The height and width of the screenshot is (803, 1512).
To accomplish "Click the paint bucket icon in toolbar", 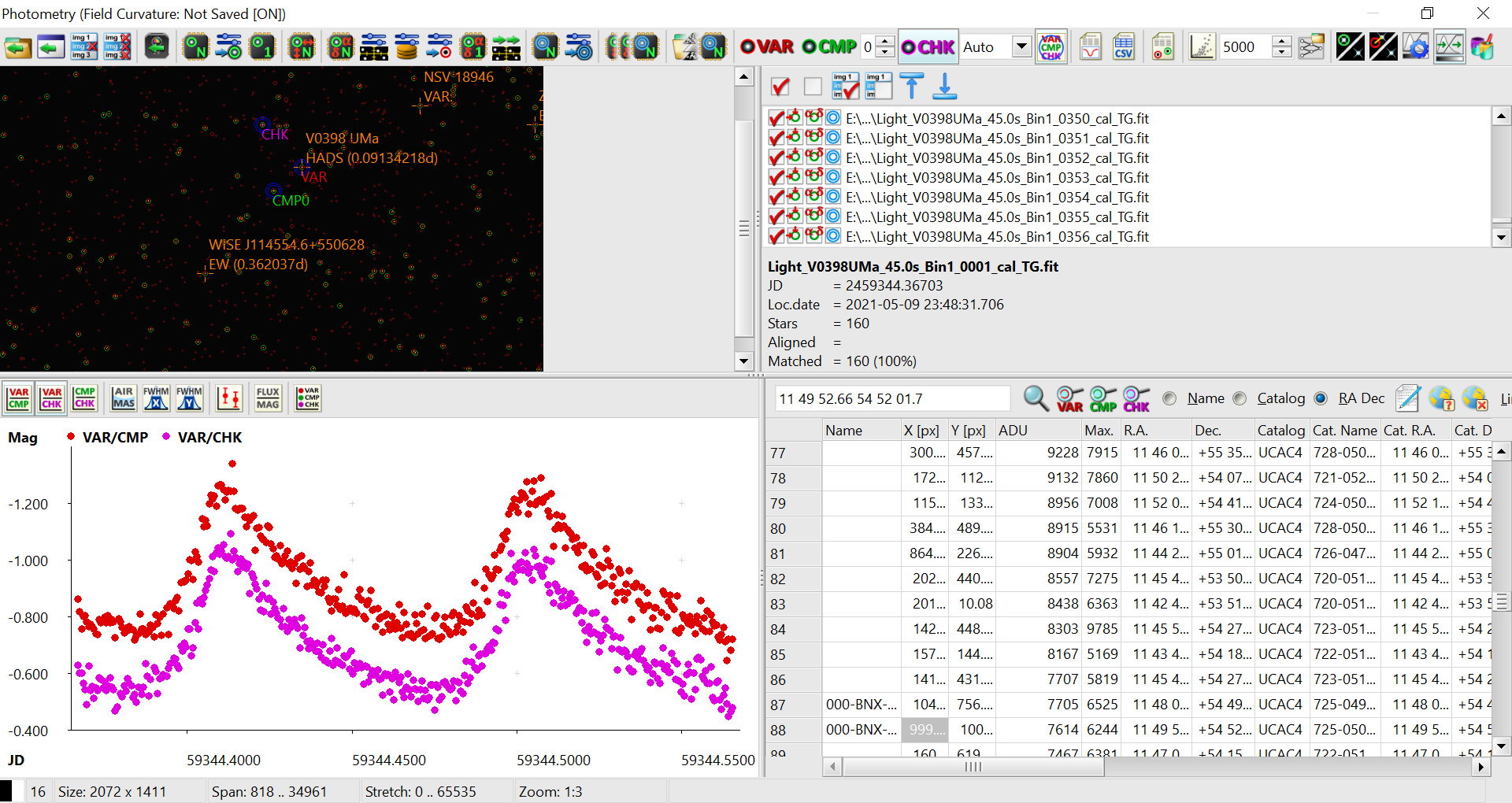I will point(1481,47).
